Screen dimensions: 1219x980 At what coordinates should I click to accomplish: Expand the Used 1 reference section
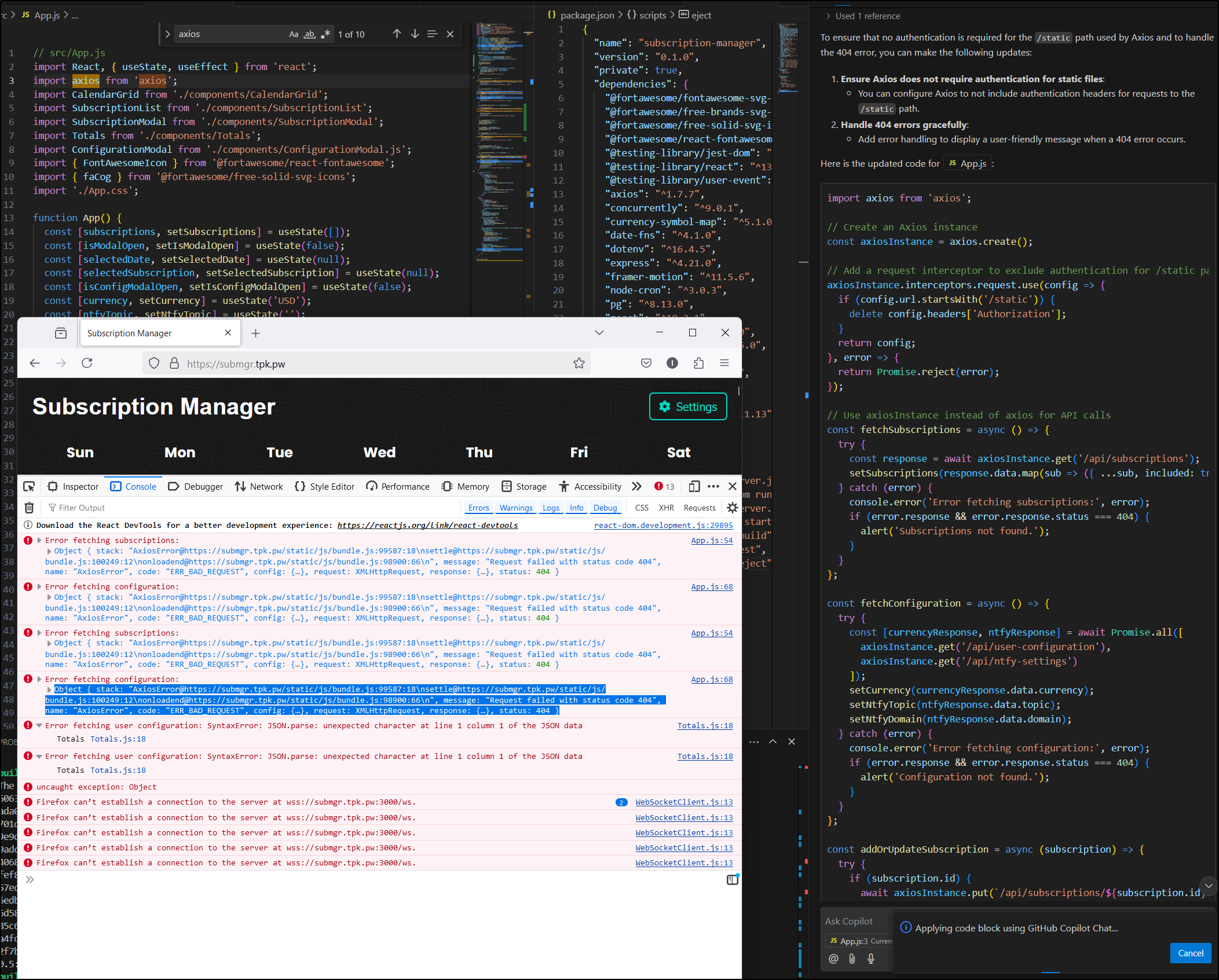tap(863, 16)
